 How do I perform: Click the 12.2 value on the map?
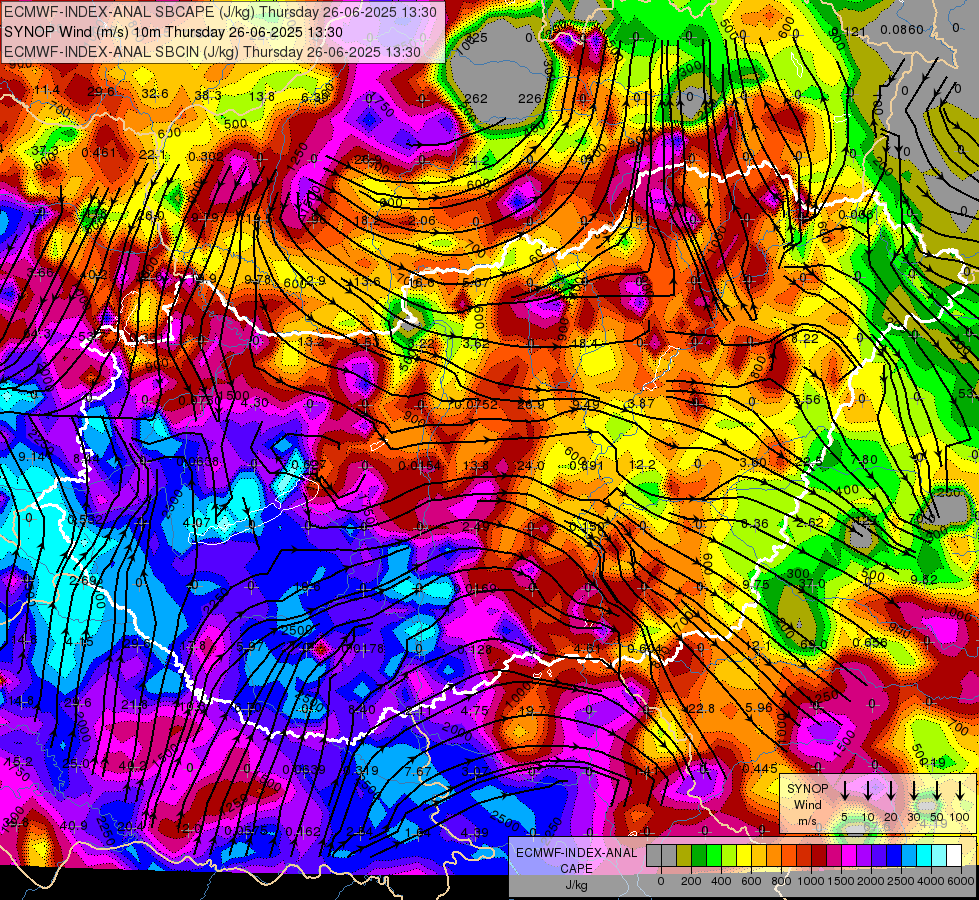click(642, 465)
